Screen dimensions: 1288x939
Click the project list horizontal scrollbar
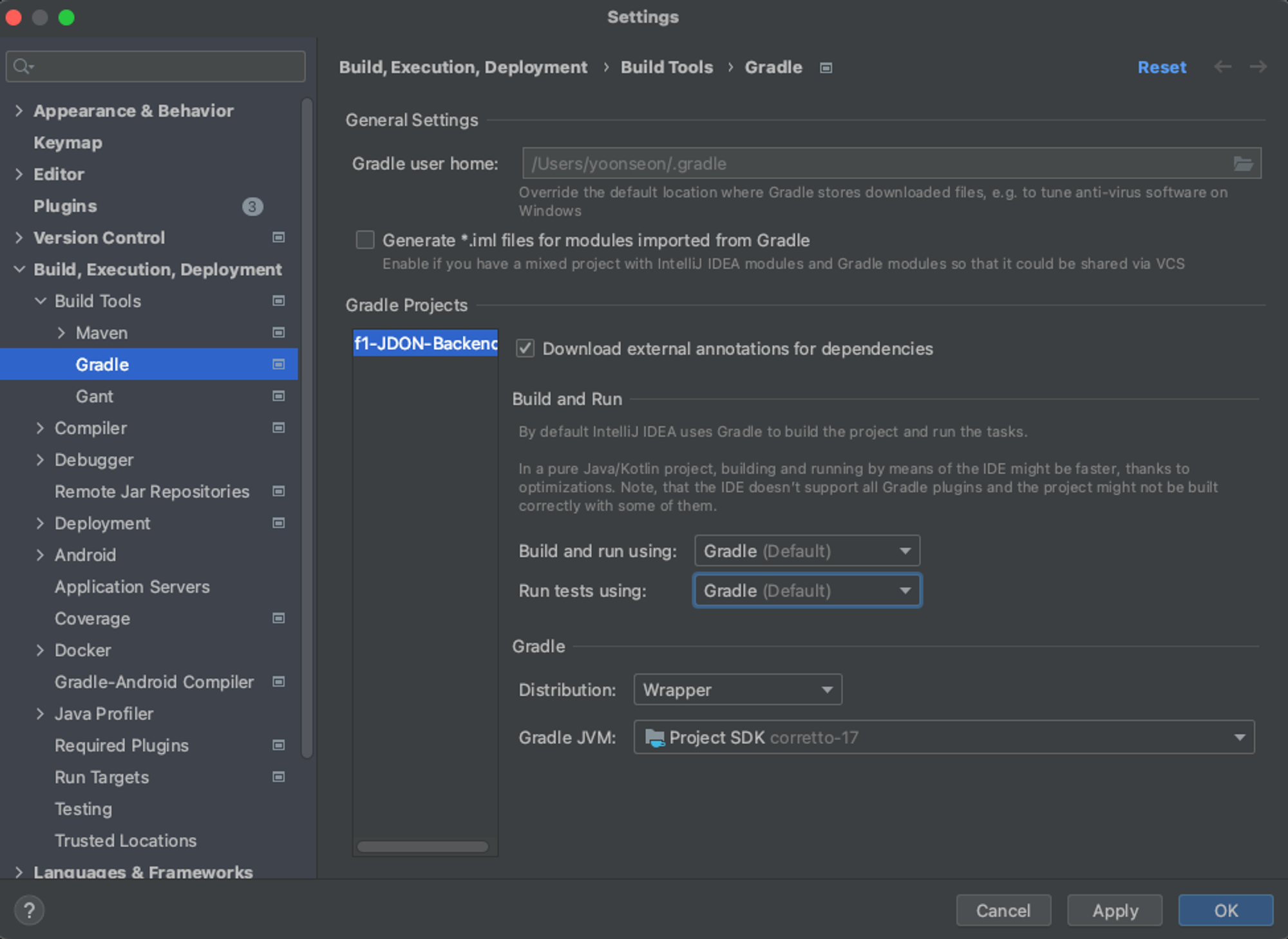coord(422,846)
